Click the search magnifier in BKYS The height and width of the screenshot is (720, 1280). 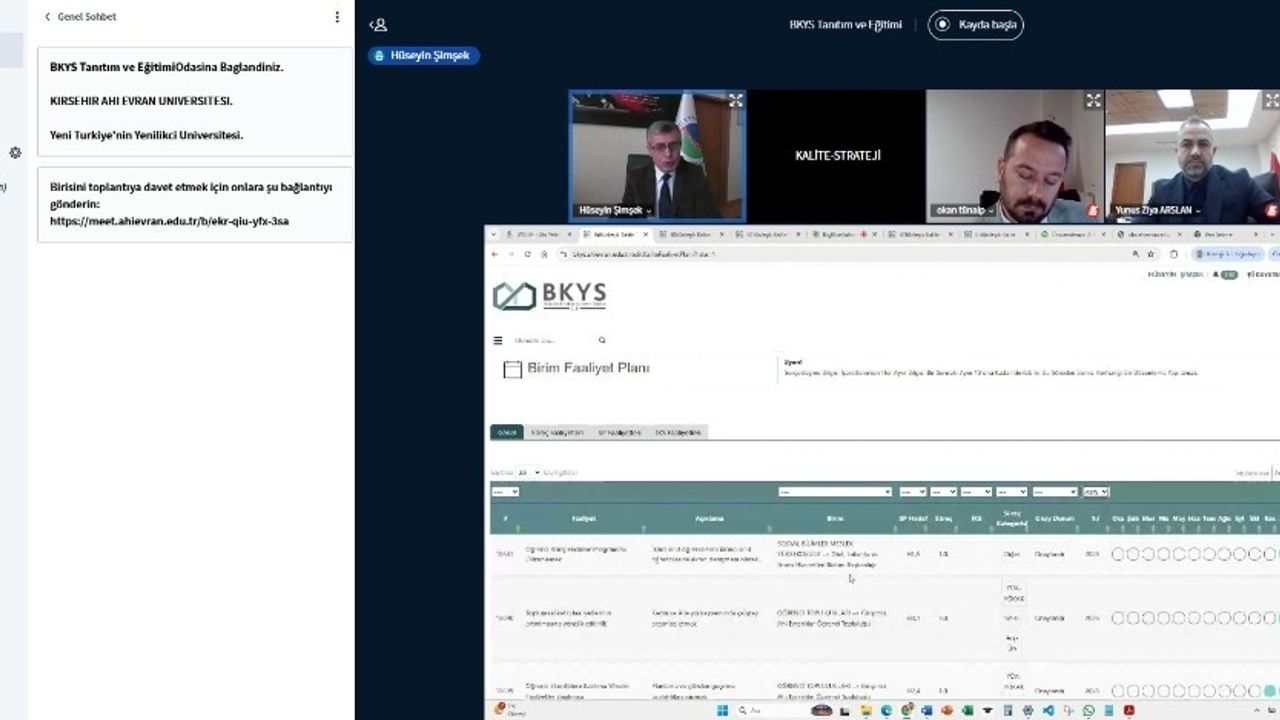pos(602,340)
